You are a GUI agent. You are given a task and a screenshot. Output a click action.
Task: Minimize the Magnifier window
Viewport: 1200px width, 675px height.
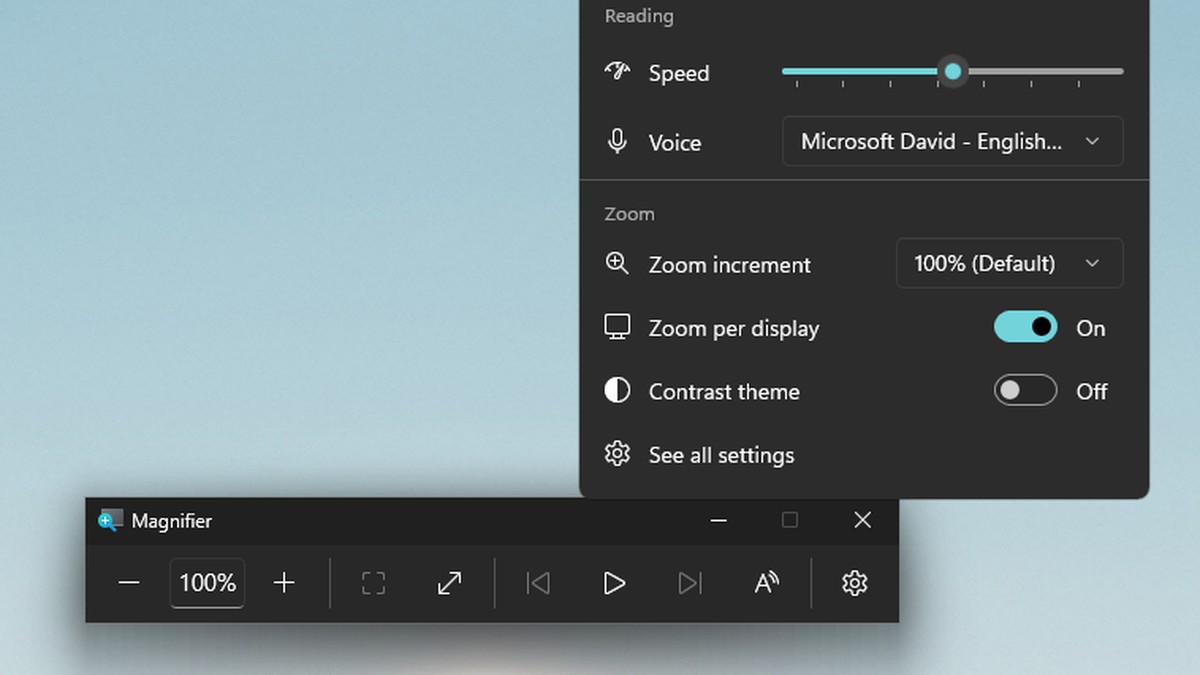(x=717, y=520)
